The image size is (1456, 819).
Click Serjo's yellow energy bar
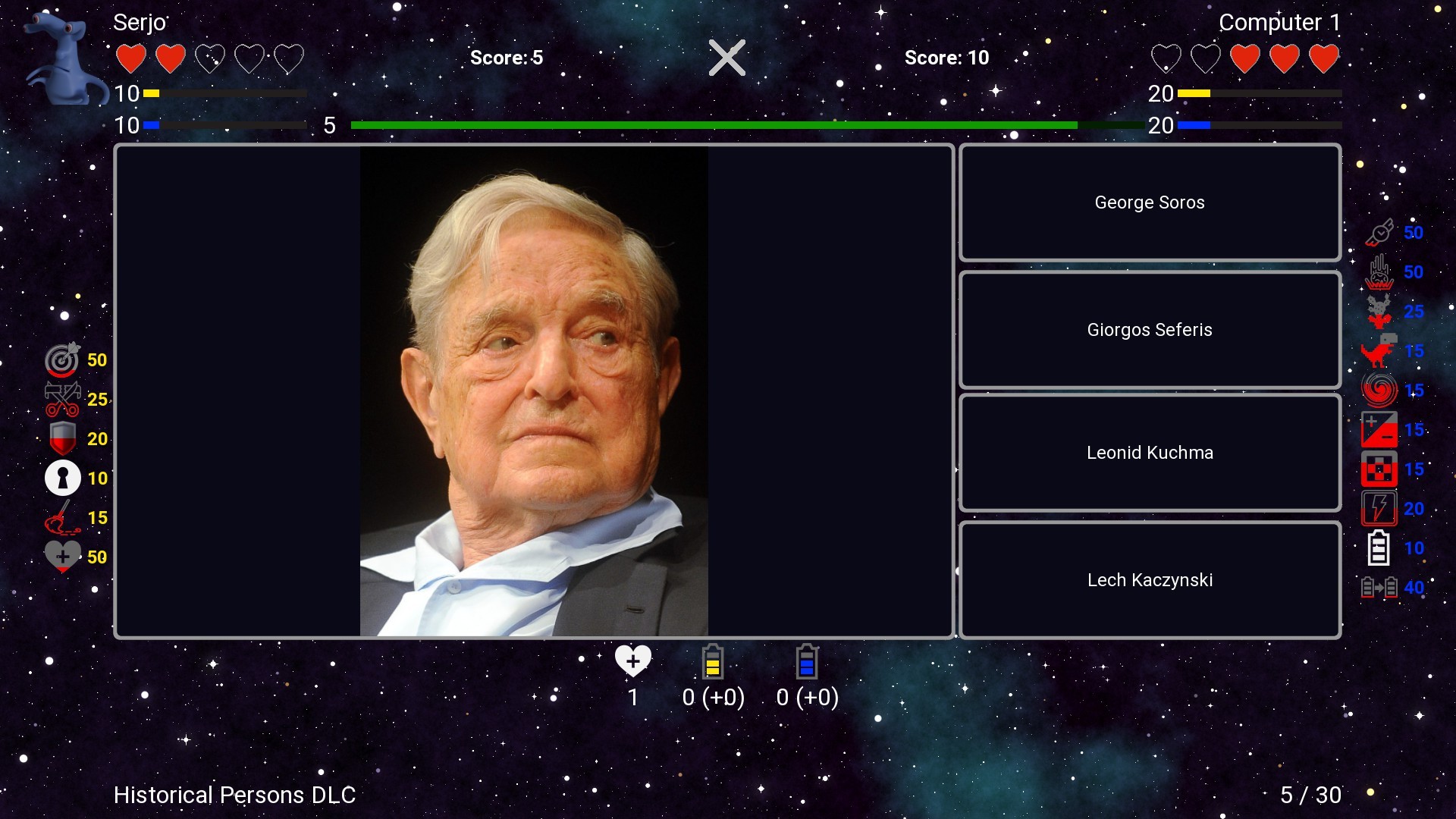coord(225,93)
